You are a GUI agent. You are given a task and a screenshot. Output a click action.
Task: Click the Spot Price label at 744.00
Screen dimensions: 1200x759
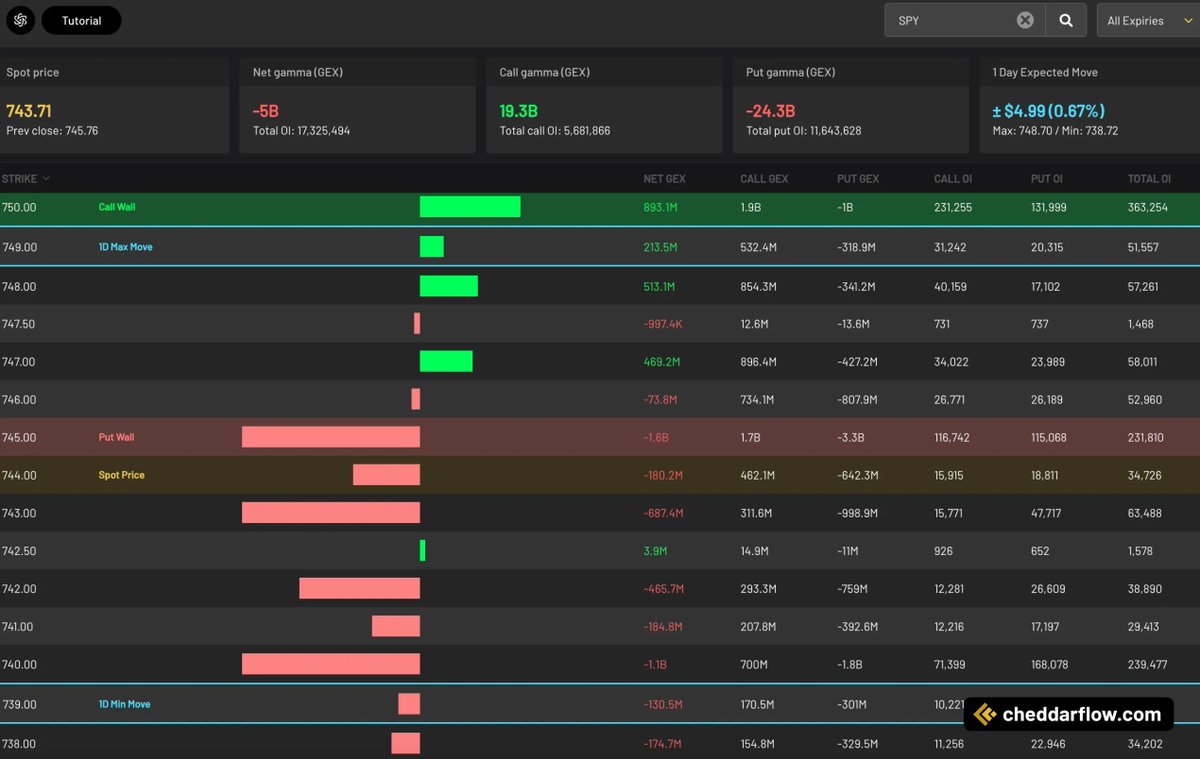point(121,475)
